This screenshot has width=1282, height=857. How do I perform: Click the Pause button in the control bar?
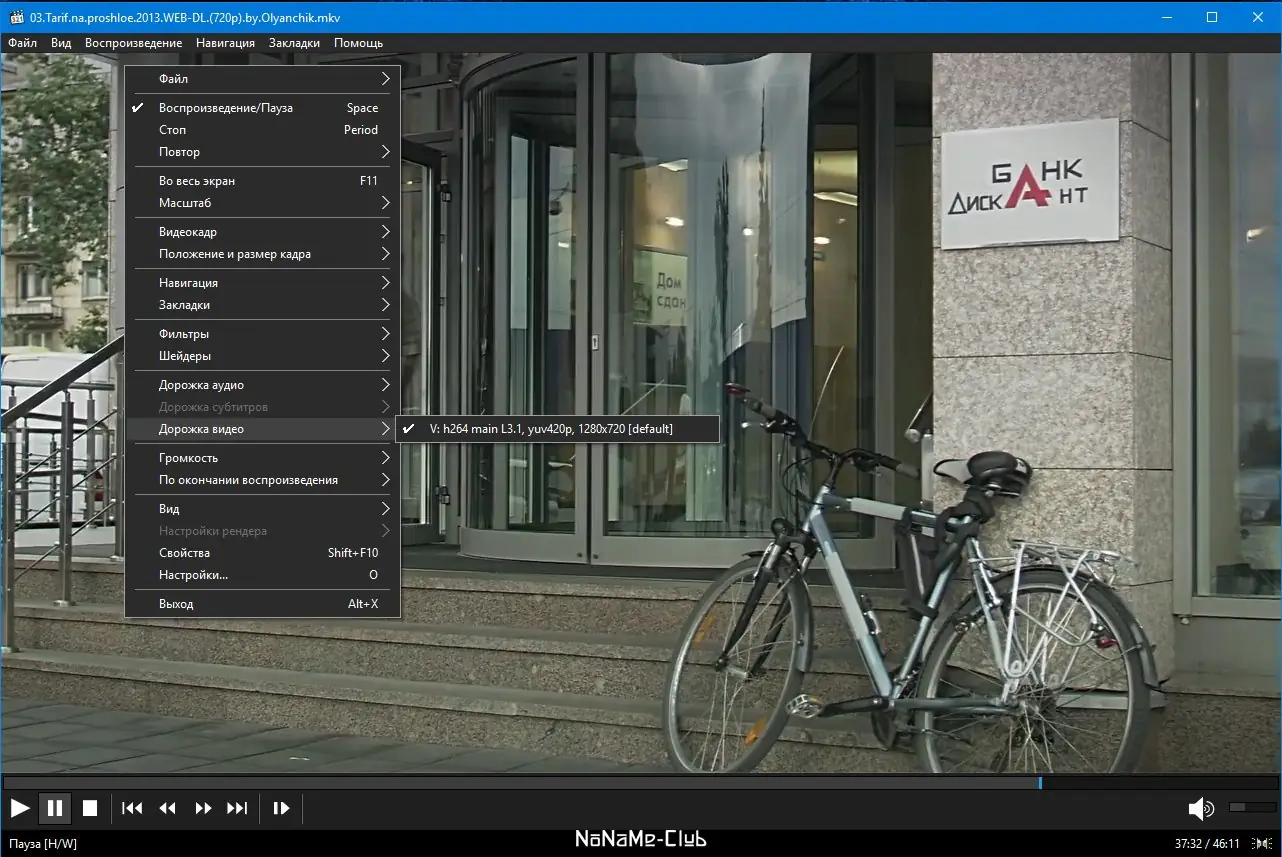pos(55,808)
